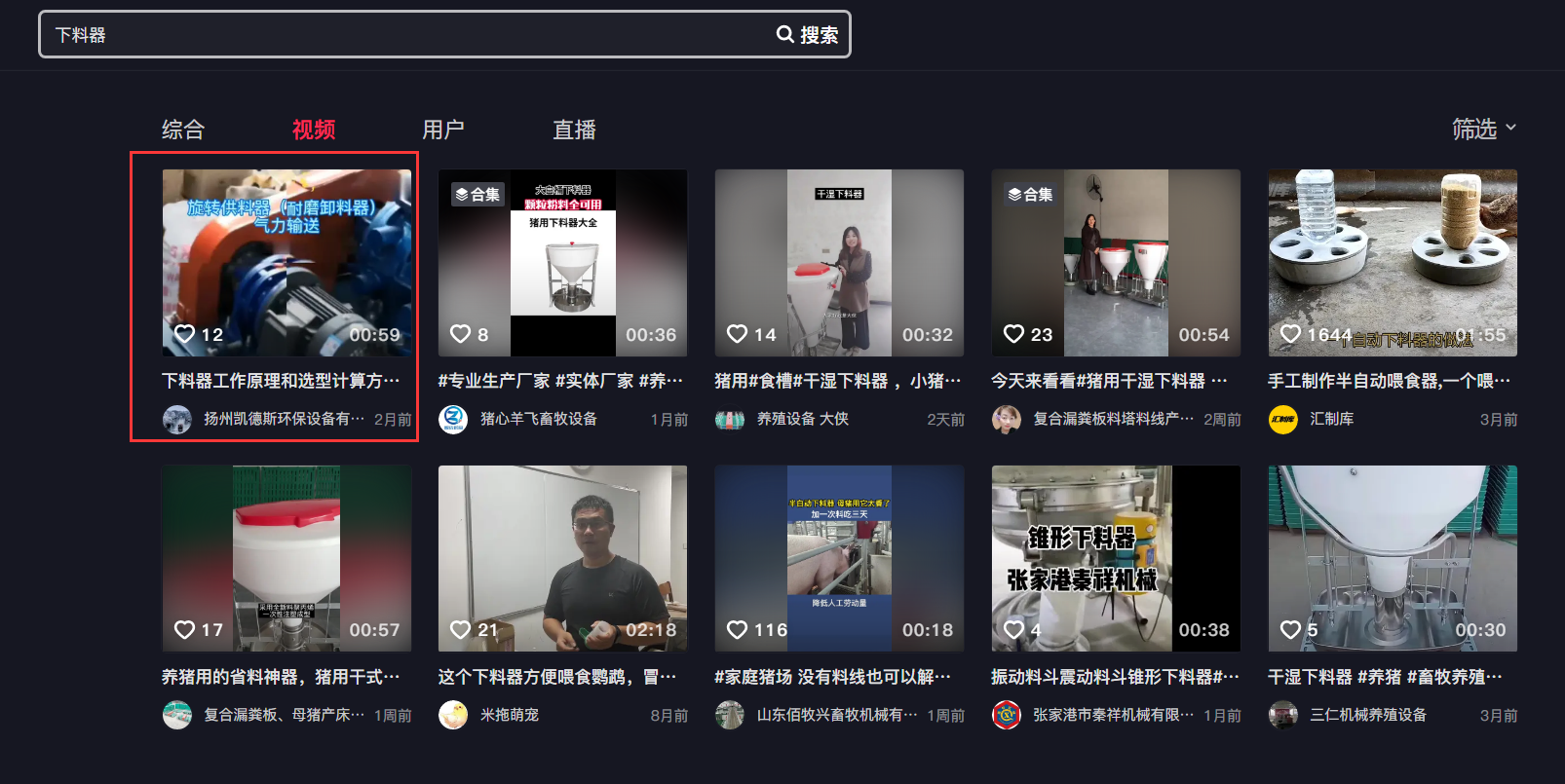The image size is (1565, 784).
Task: Open 合集 badge on 00:54 video
Action: (x=1031, y=195)
